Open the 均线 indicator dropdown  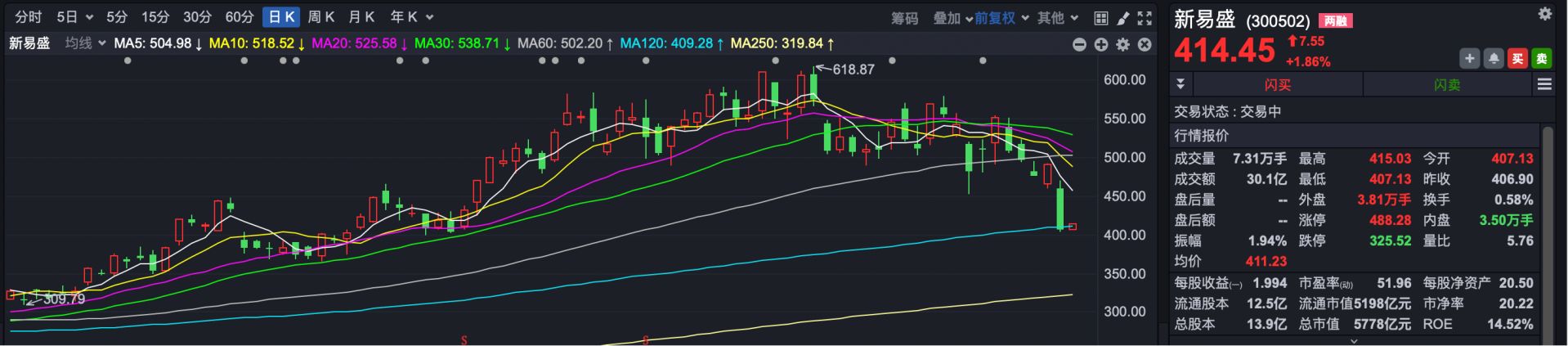(86, 43)
